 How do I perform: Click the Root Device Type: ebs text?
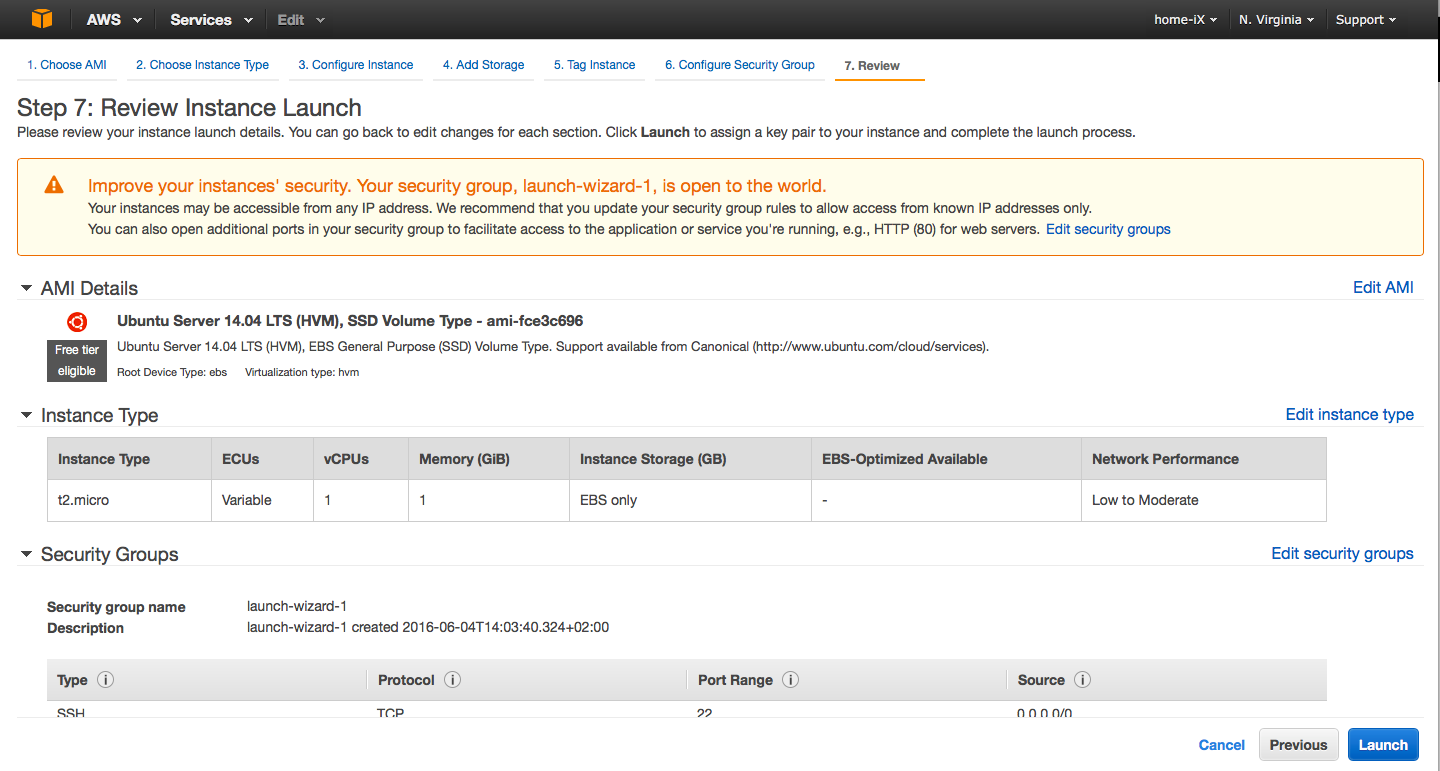pyautogui.click(x=172, y=372)
